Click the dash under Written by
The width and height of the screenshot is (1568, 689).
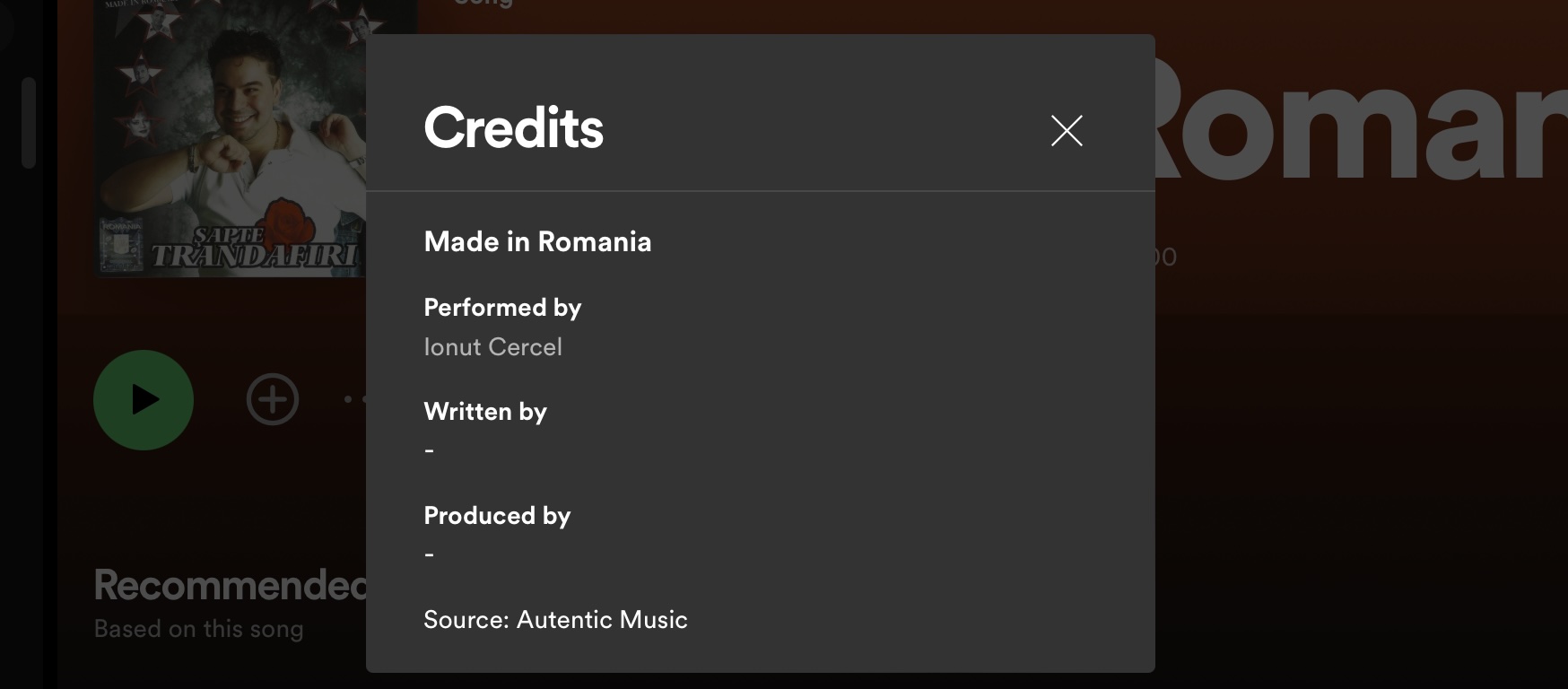point(430,450)
